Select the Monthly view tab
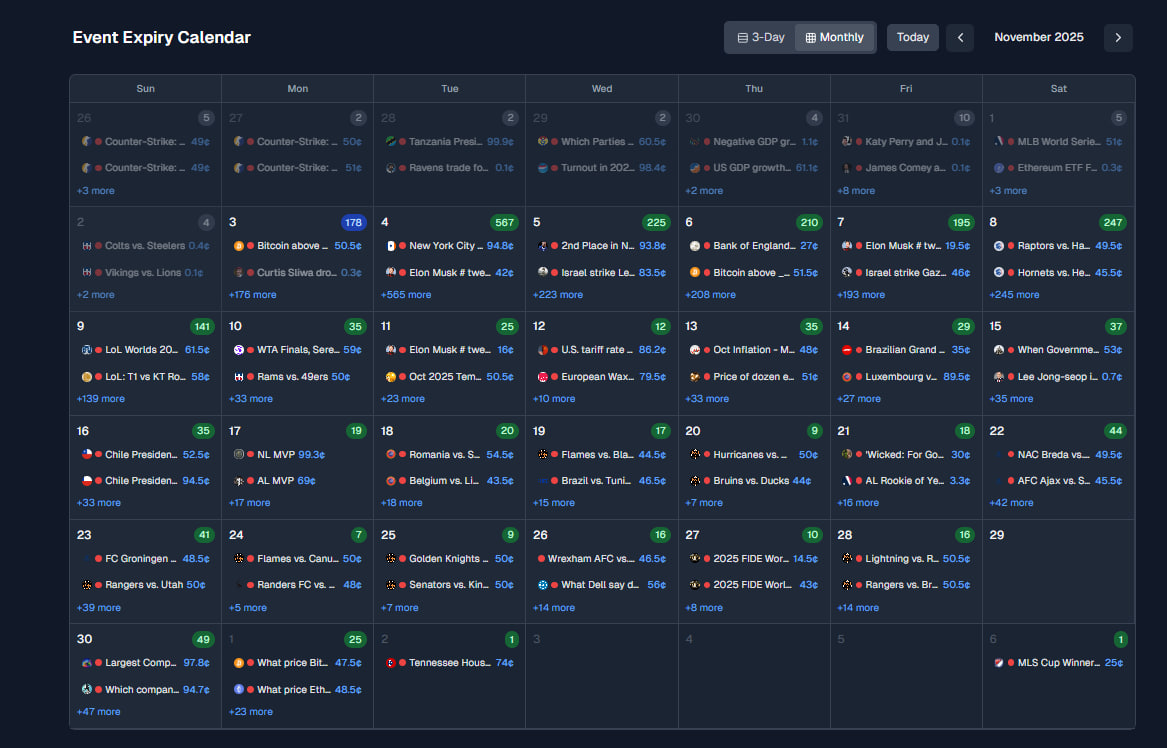Image resolution: width=1167 pixels, height=748 pixels. [834, 37]
